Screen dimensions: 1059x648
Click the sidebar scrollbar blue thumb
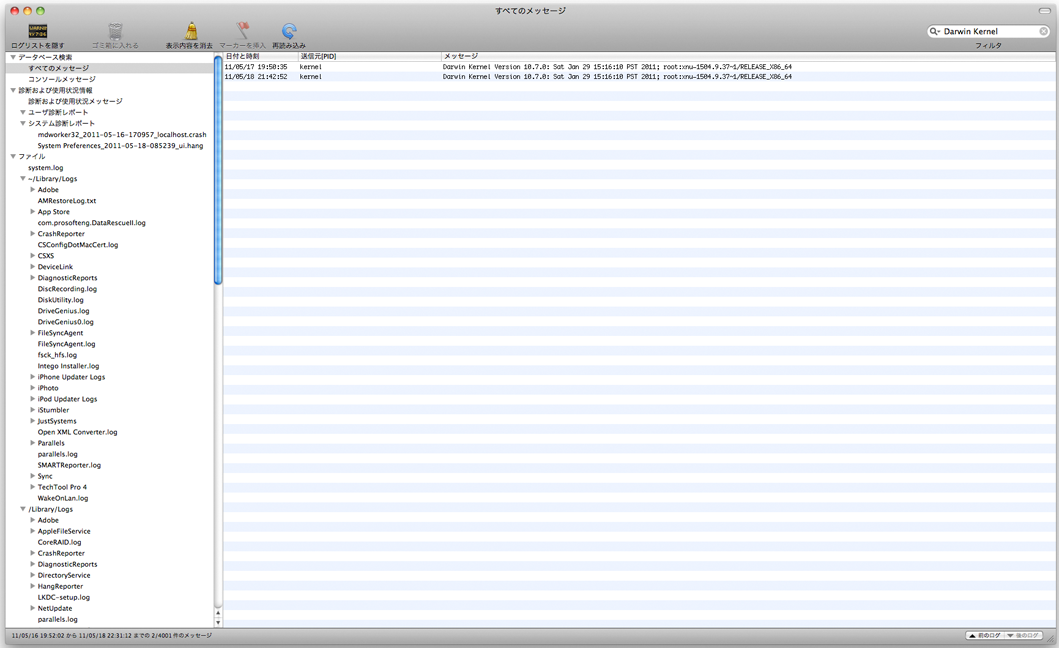pos(218,170)
